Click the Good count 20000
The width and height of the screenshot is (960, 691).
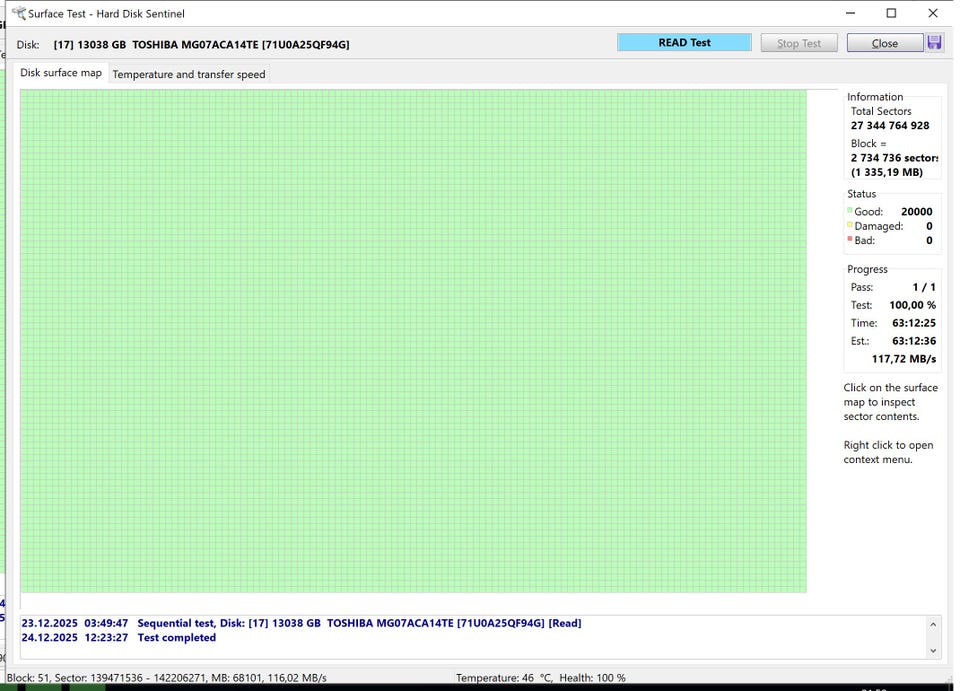pyautogui.click(x=917, y=211)
